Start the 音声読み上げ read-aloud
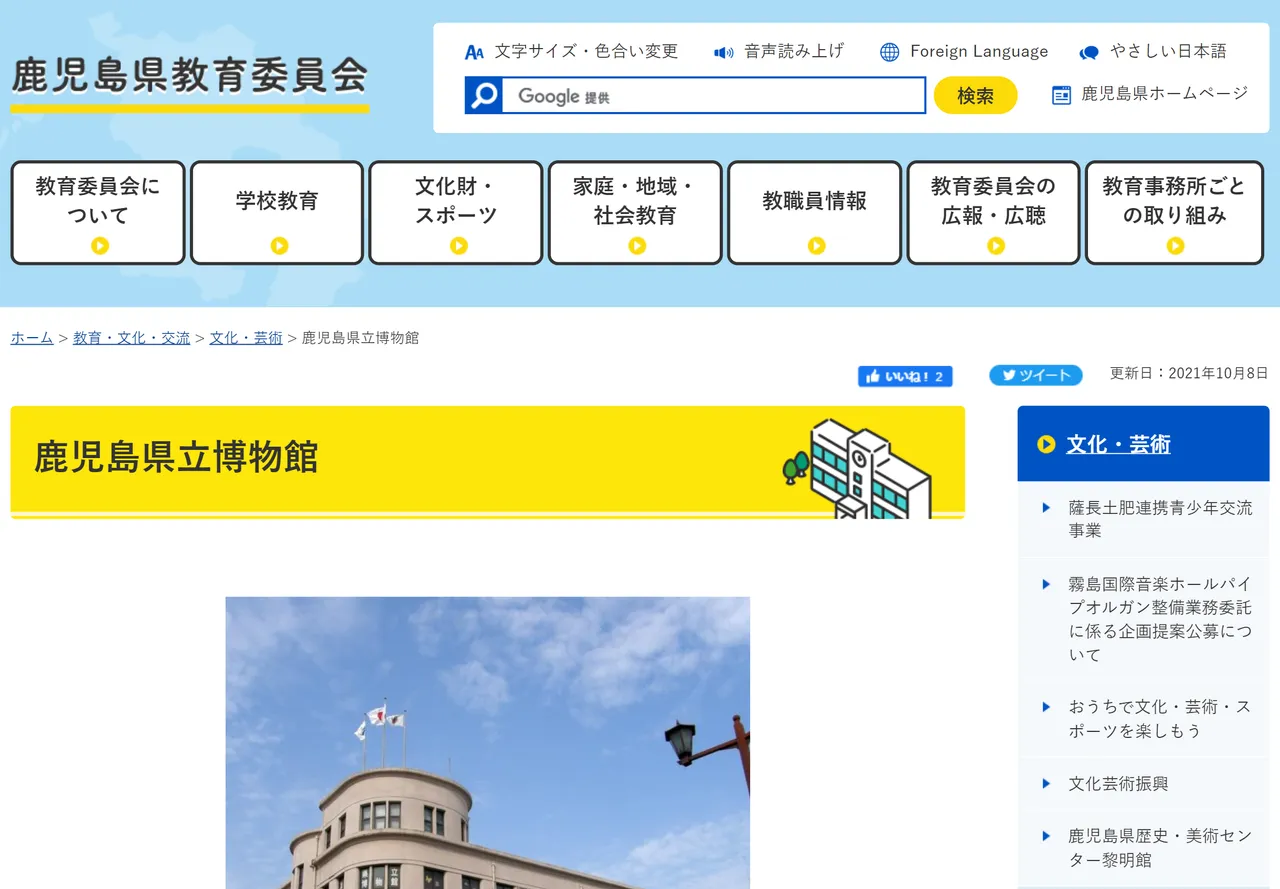 [794, 51]
